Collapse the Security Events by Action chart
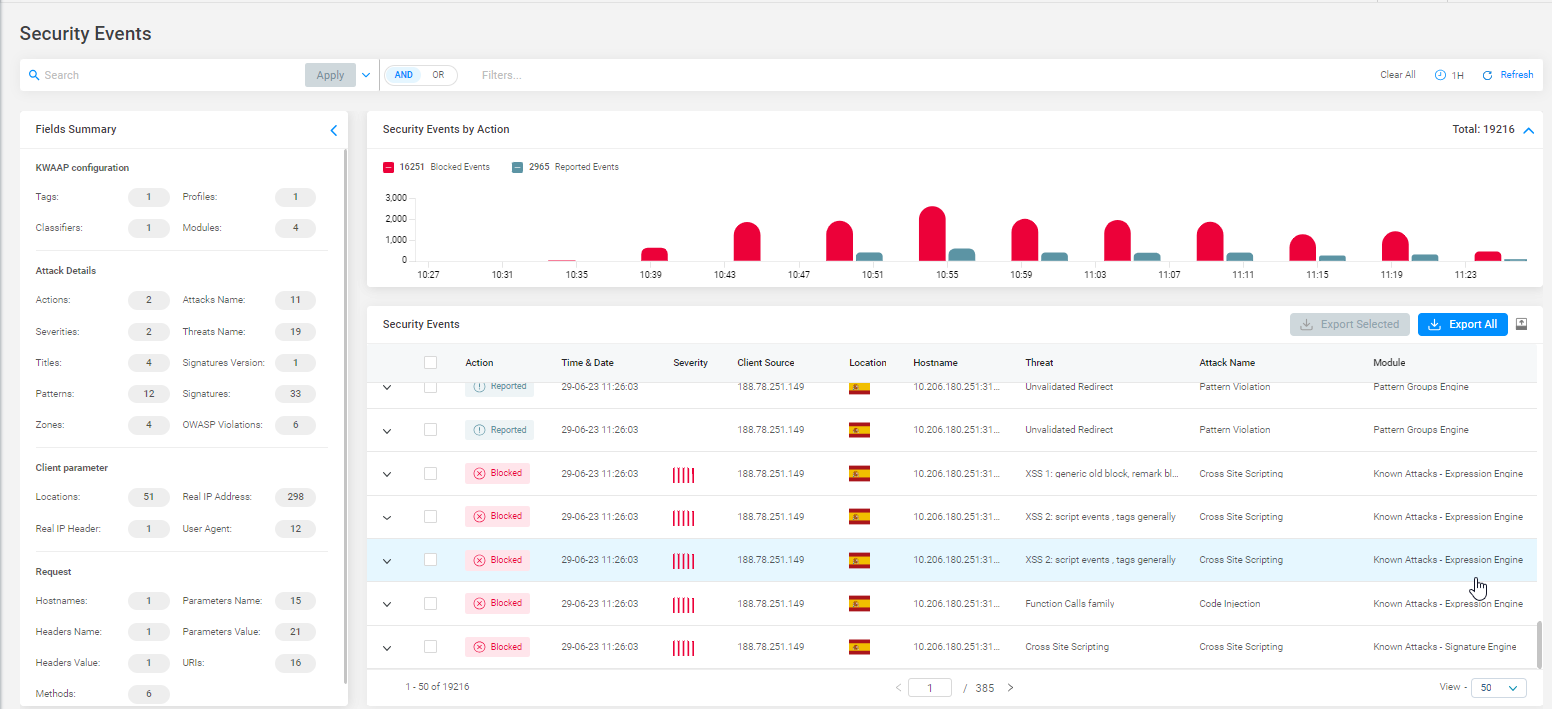 [1528, 130]
